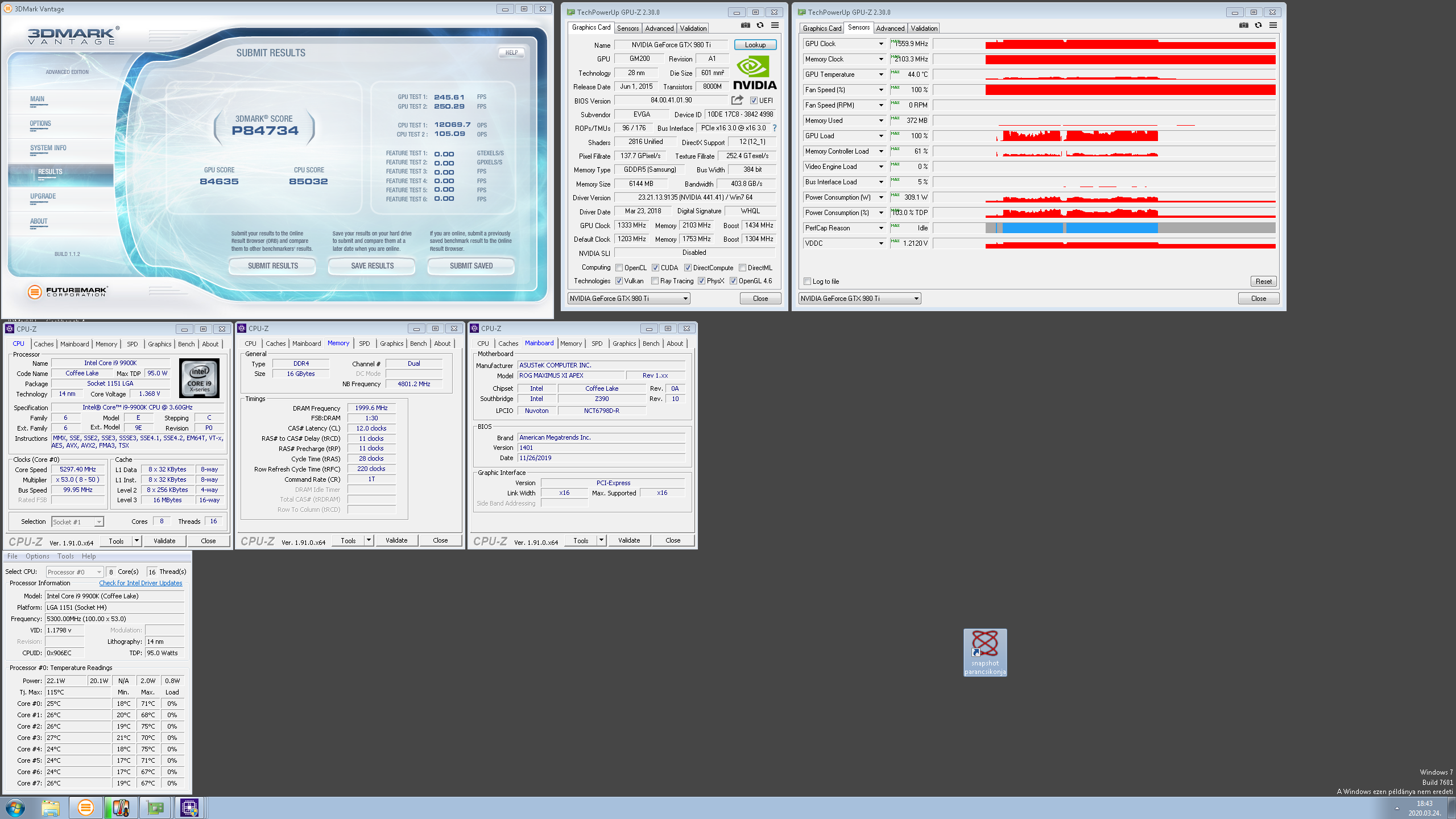Enable the Log to file checkbox
The height and width of the screenshot is (819, 1456).
[807, 282]
